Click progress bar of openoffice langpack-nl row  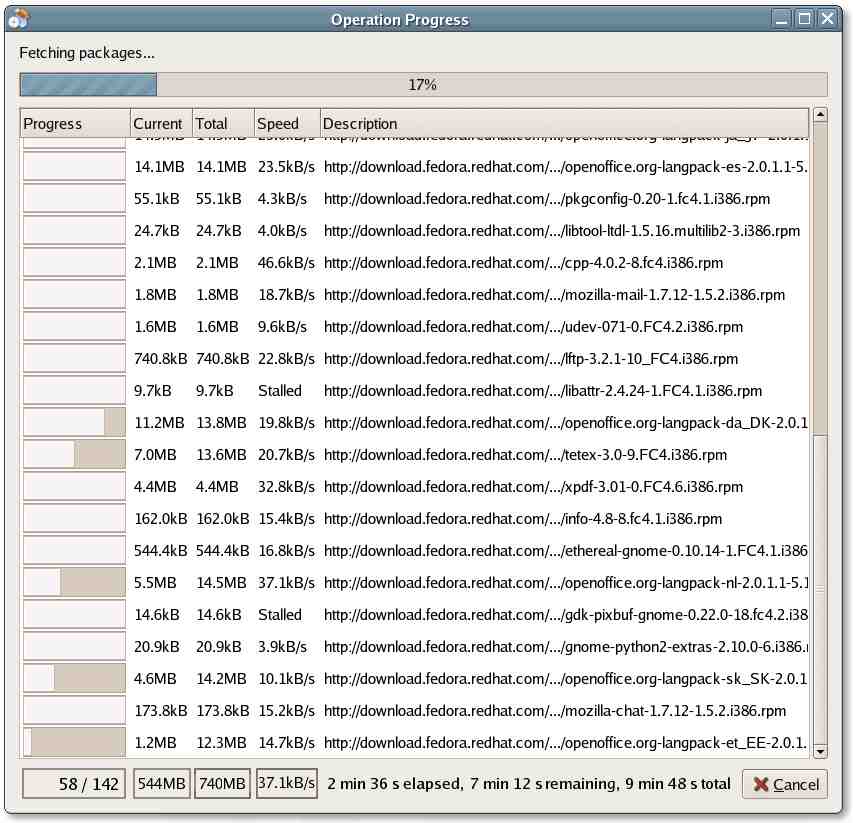(x=74, y=583)
